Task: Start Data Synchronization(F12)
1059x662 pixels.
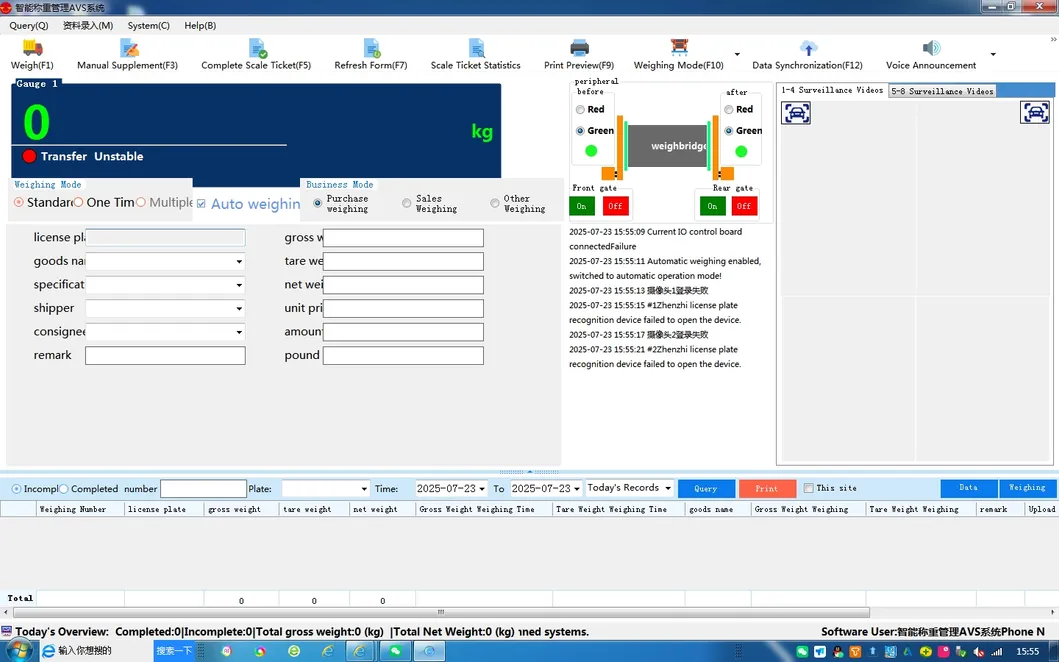Action: (810, 55)
